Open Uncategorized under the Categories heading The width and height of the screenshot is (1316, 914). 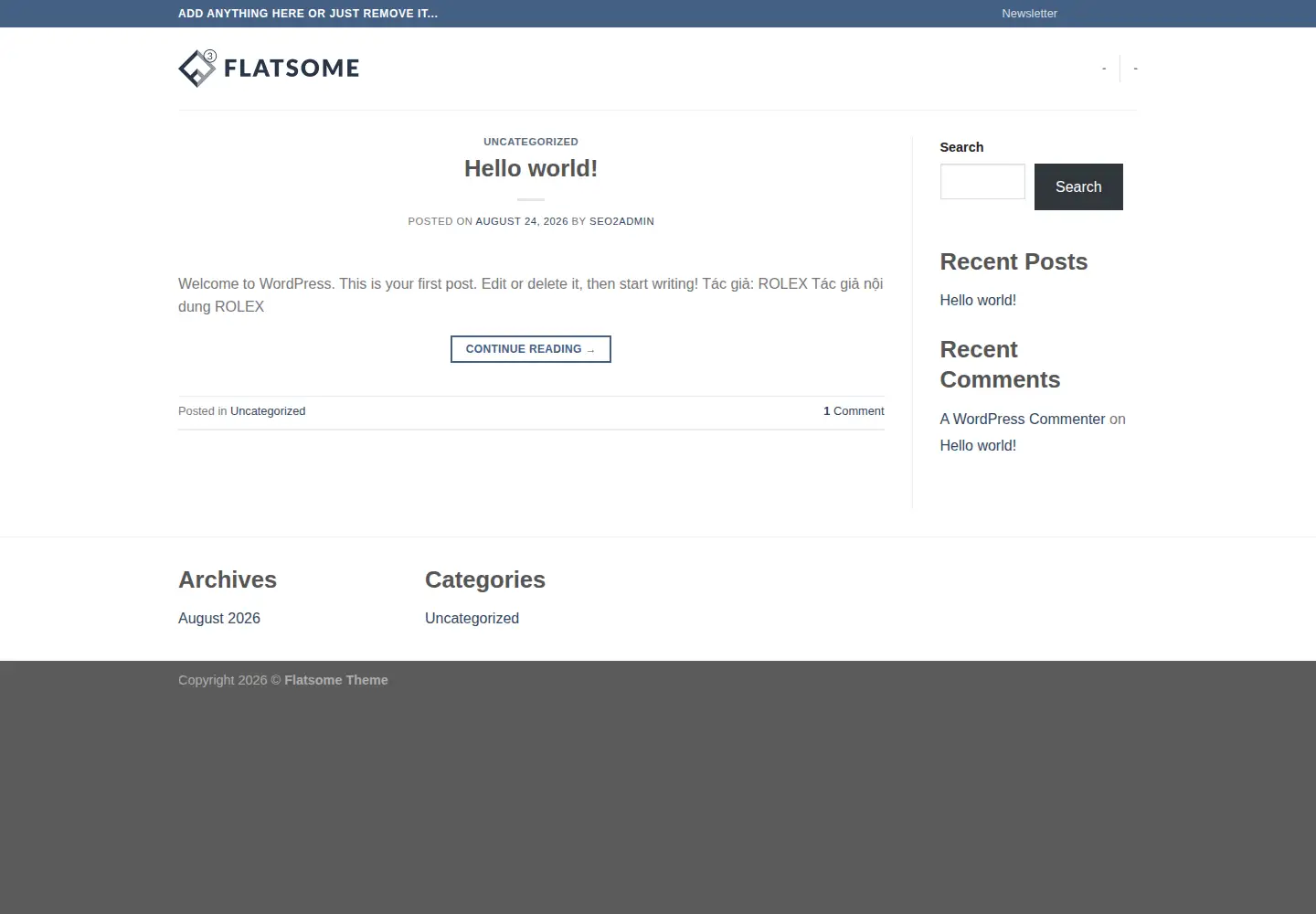pos(472,618)
